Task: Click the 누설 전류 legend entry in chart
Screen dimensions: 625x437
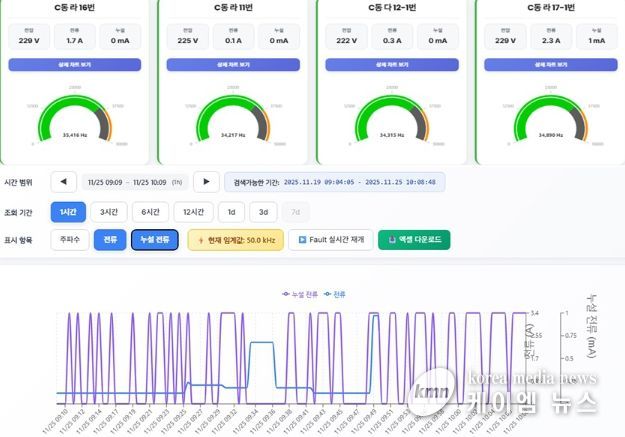Action: tap(298, 294)
